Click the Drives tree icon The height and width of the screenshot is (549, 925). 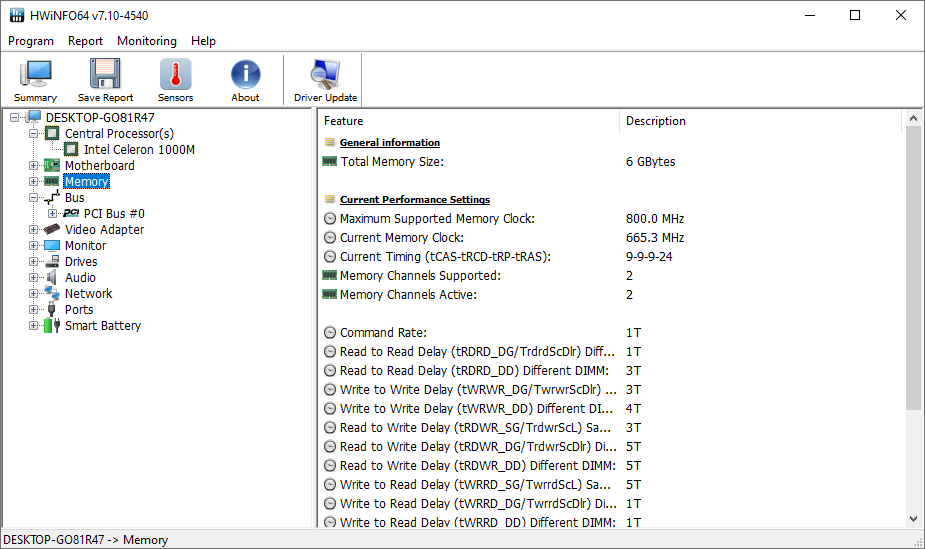(53, 261)
